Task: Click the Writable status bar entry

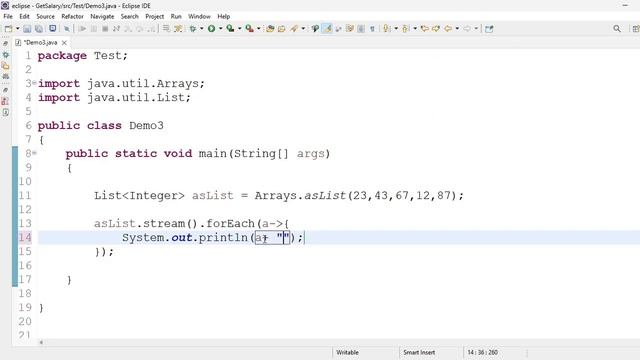Action: coord(347,352)
